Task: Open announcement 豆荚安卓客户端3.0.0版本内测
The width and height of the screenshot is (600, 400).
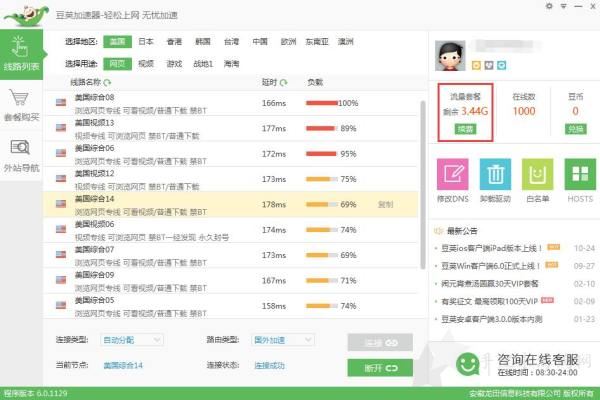Action: pyautogui.click(x=491, y=319)
